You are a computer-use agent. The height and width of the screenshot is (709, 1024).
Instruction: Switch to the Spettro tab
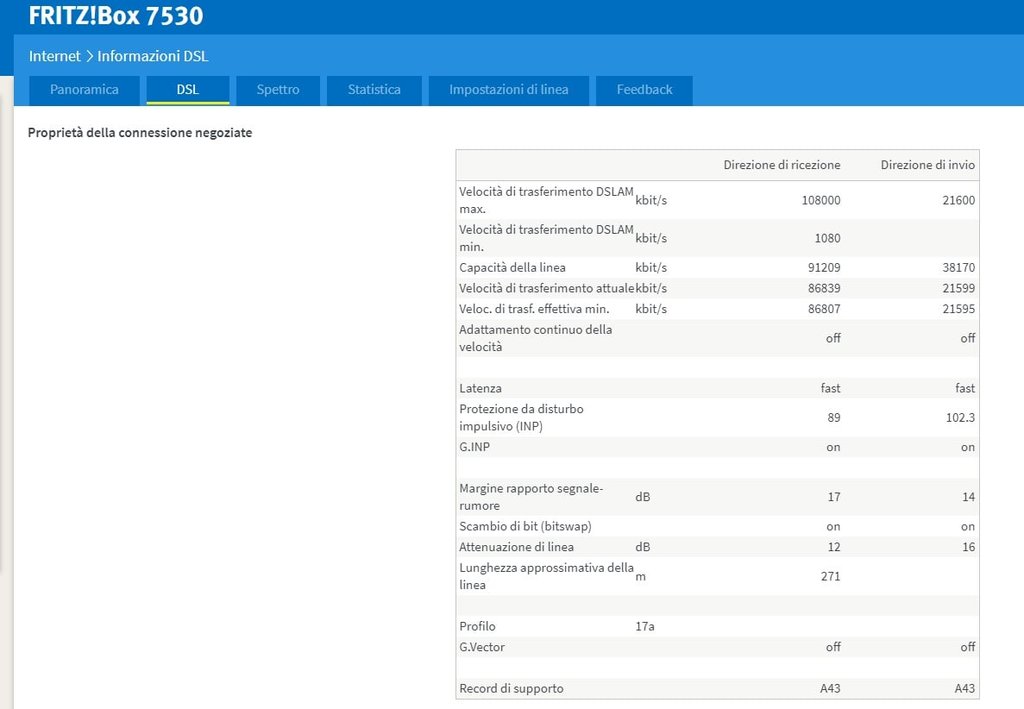coord(278,90)
